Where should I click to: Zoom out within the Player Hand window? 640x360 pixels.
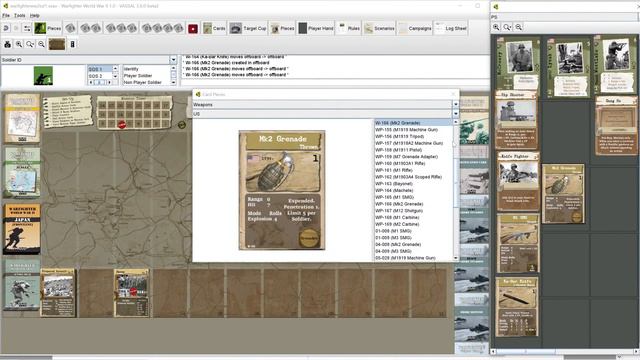click(518, 27)
